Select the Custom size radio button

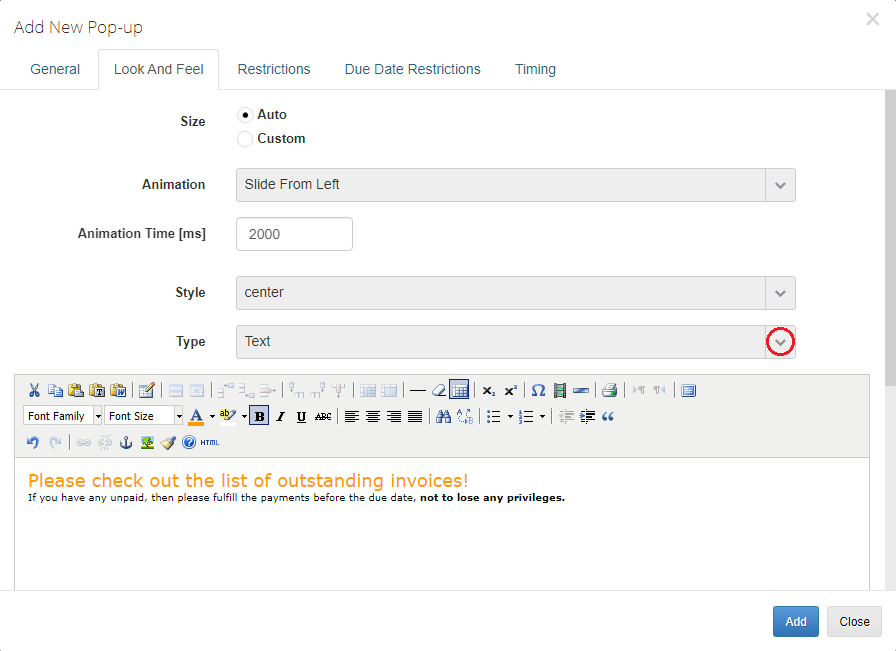[x=245, y=139]
